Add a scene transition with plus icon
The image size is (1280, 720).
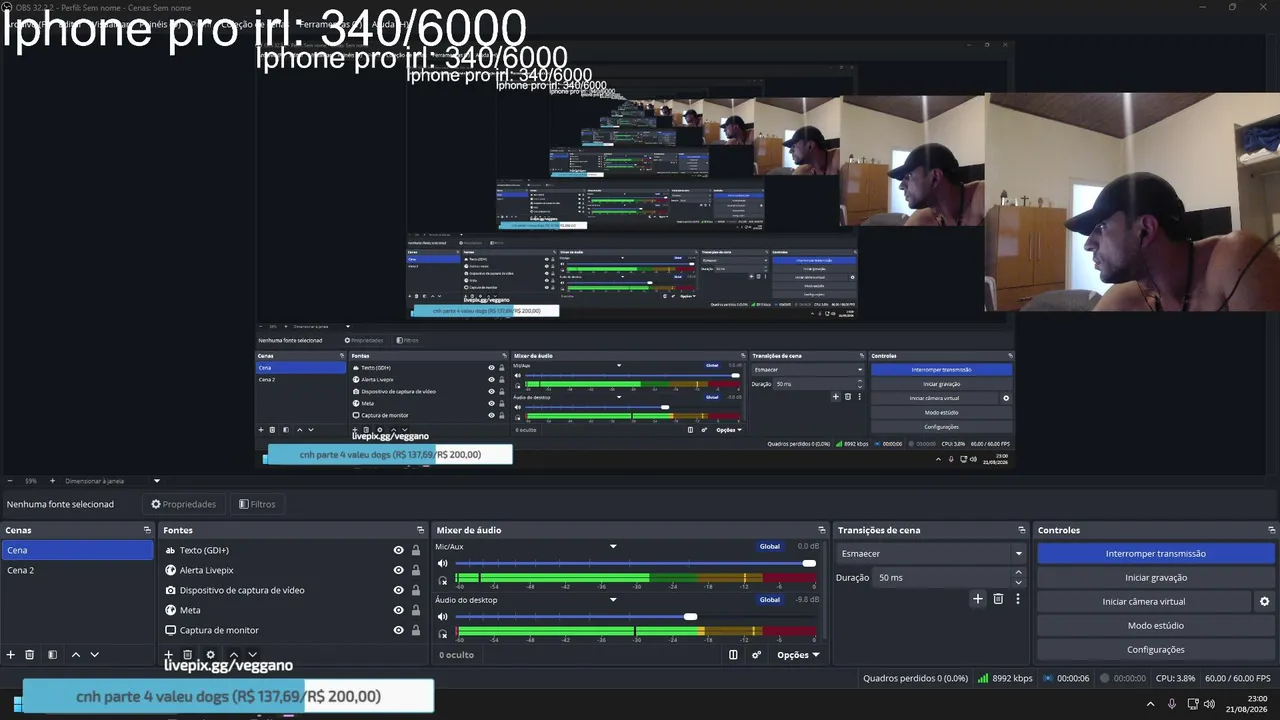point(978,599)
